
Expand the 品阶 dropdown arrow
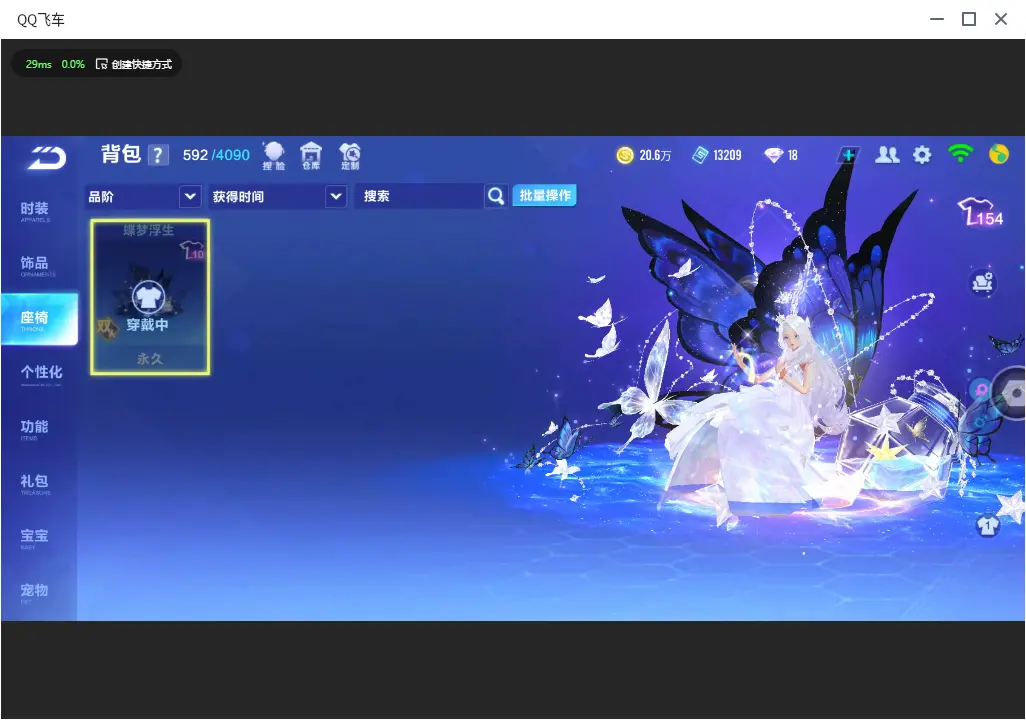[x=190, y=196]
